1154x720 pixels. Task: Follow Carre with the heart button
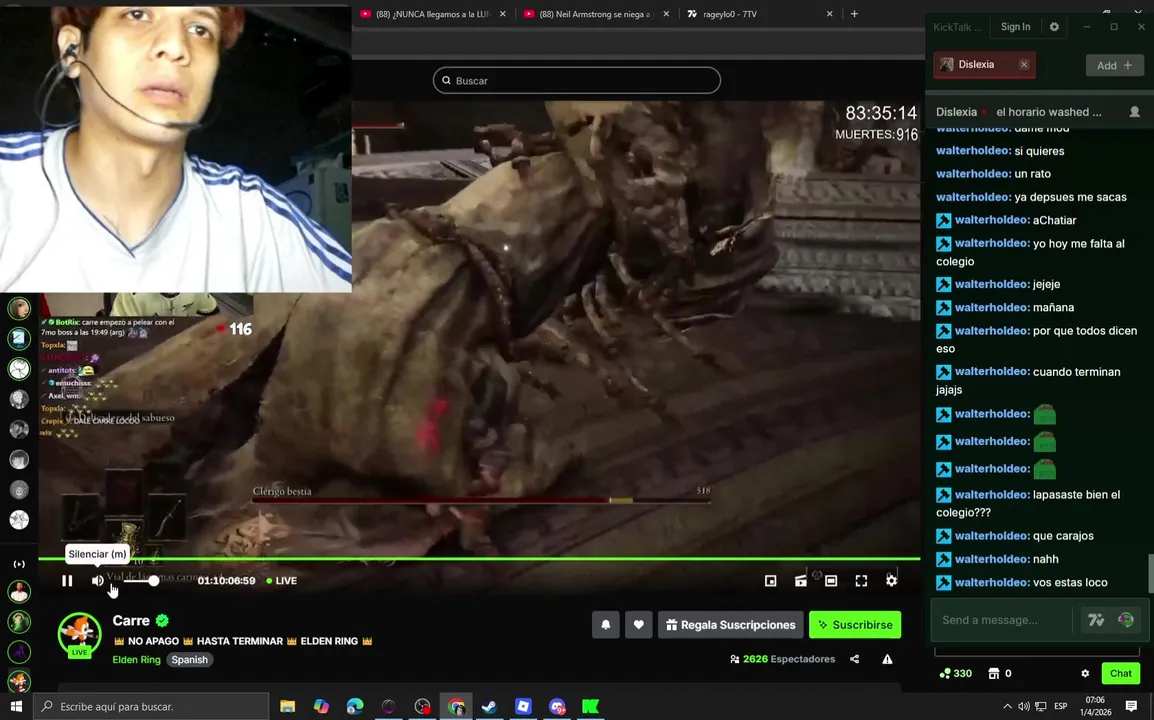click(639, 625)
